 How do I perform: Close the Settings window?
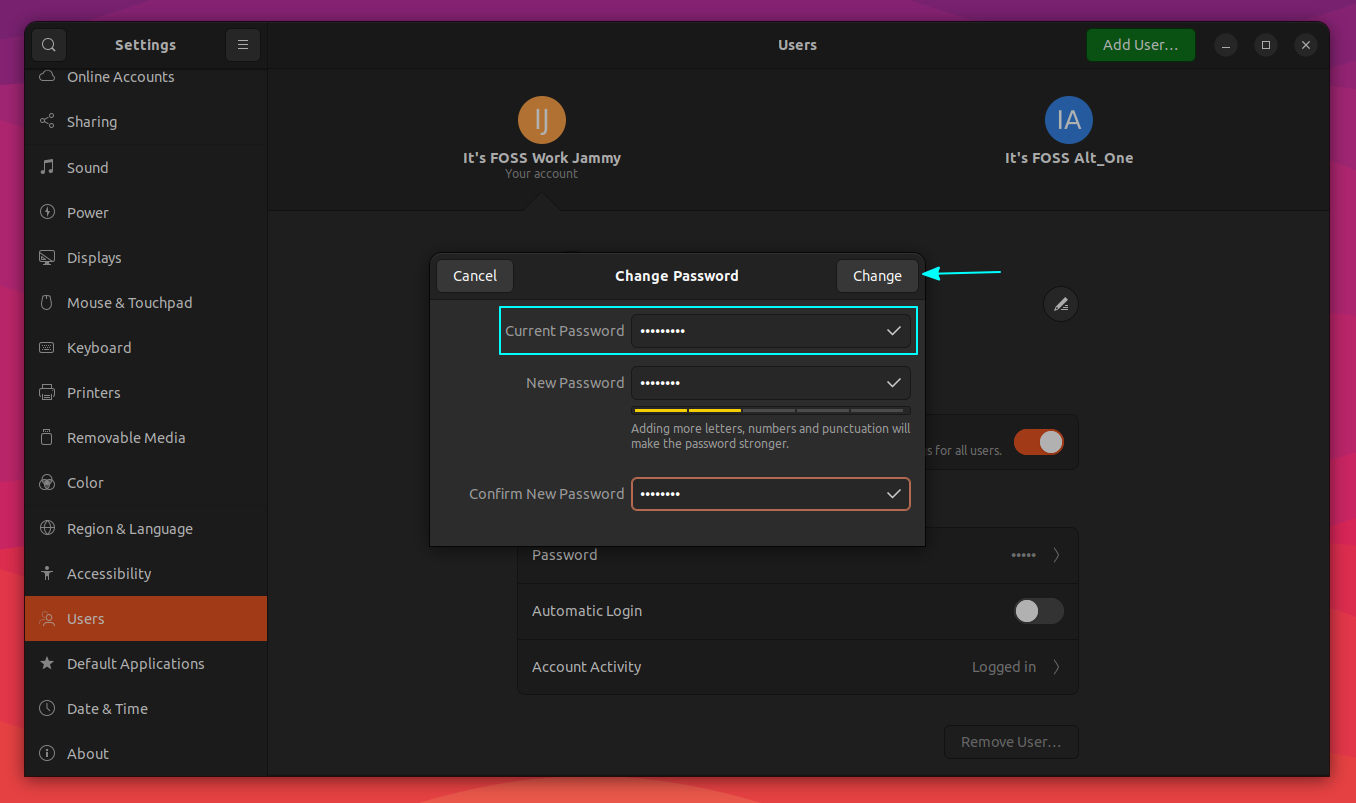tap(1306, 45)
